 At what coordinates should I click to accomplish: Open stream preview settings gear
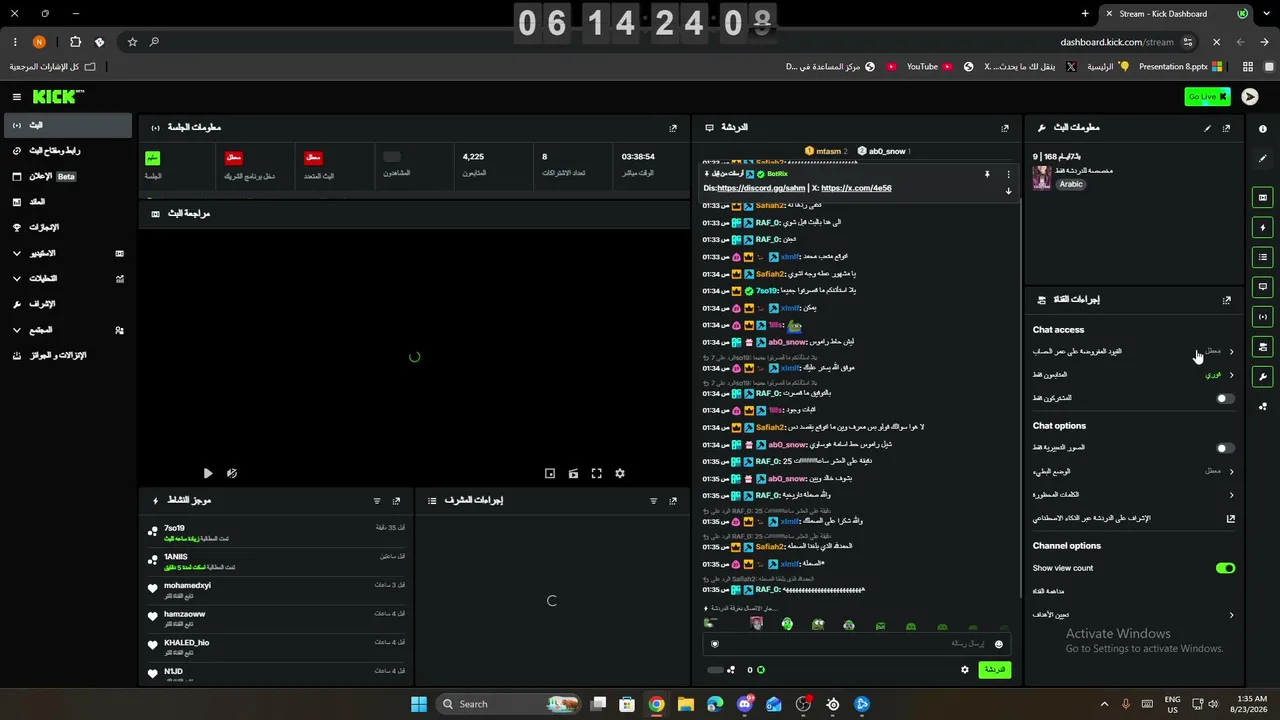pos(620,474)
